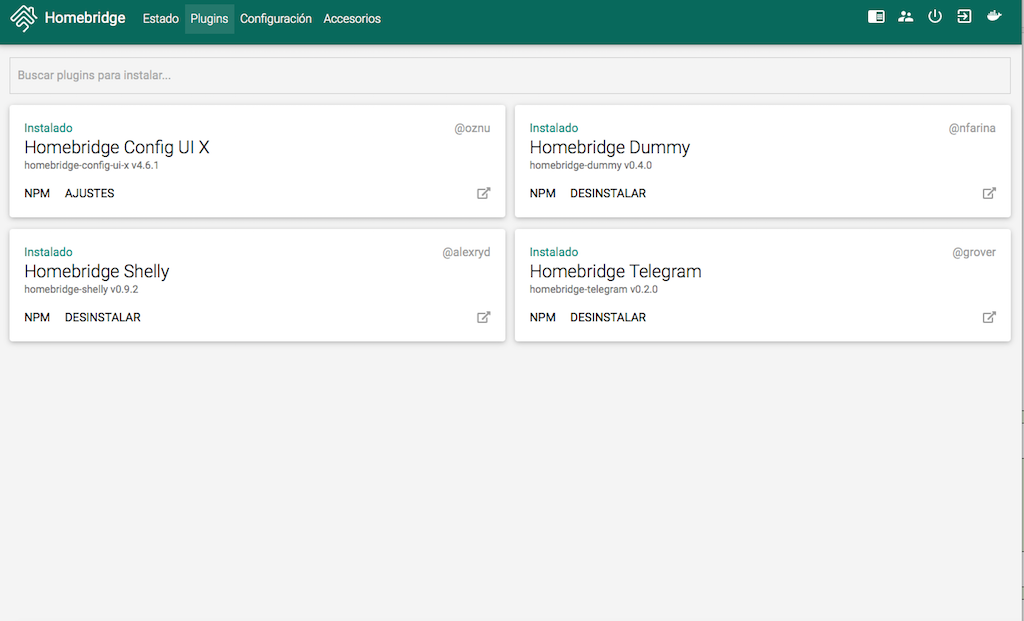Open the Docker whale settings icon
Image resolution: width=1024 pixels, height=621 pixels.
pos(994,17)
